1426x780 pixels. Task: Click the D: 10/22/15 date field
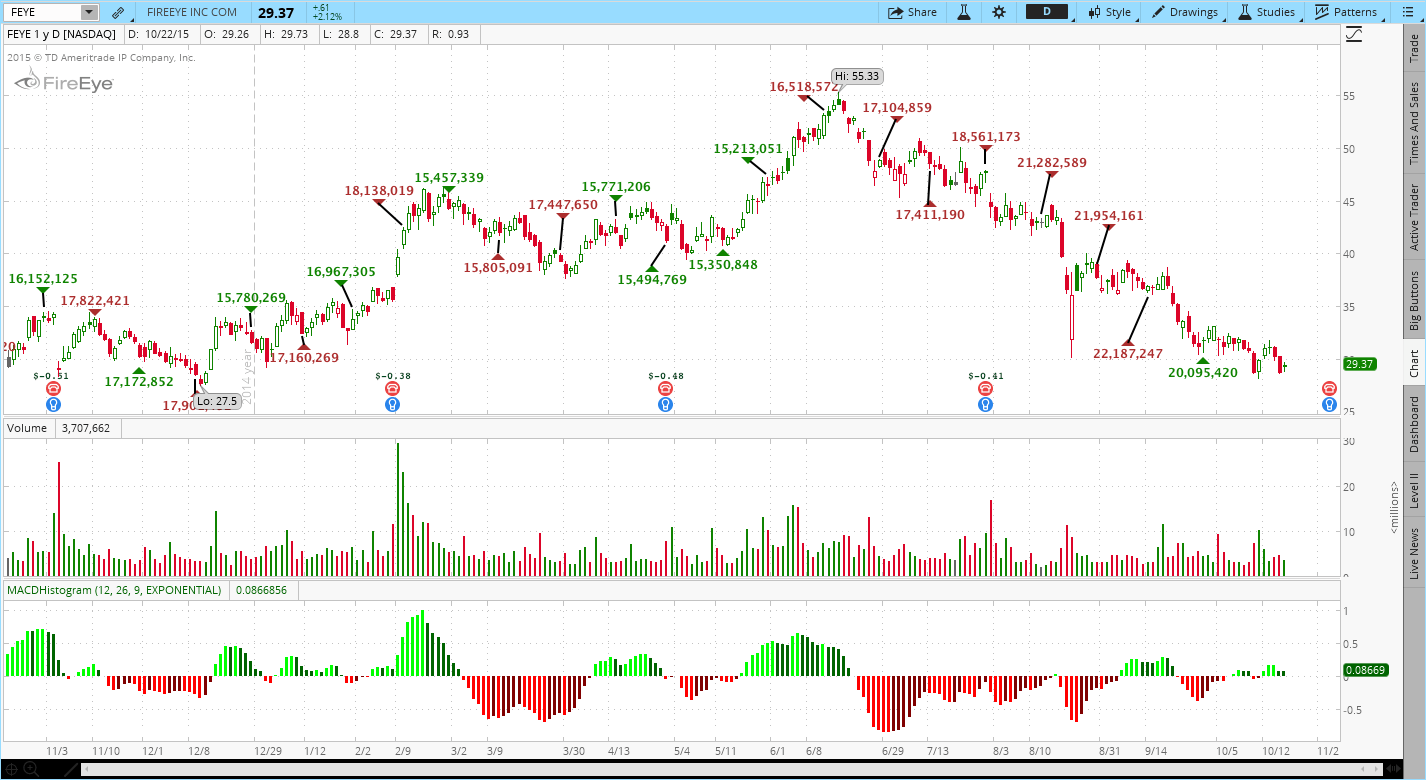point(160,33)
